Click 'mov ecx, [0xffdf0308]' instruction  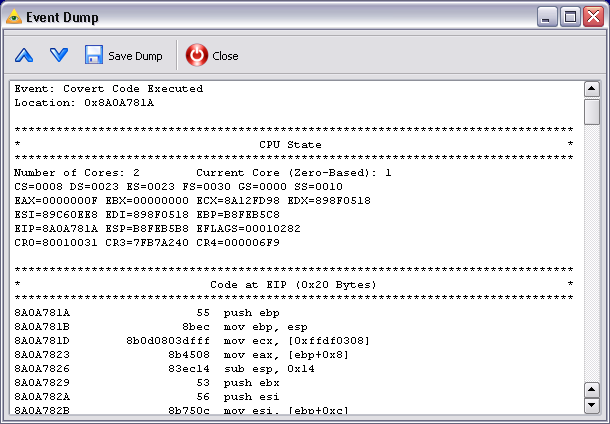click(296, 341)
